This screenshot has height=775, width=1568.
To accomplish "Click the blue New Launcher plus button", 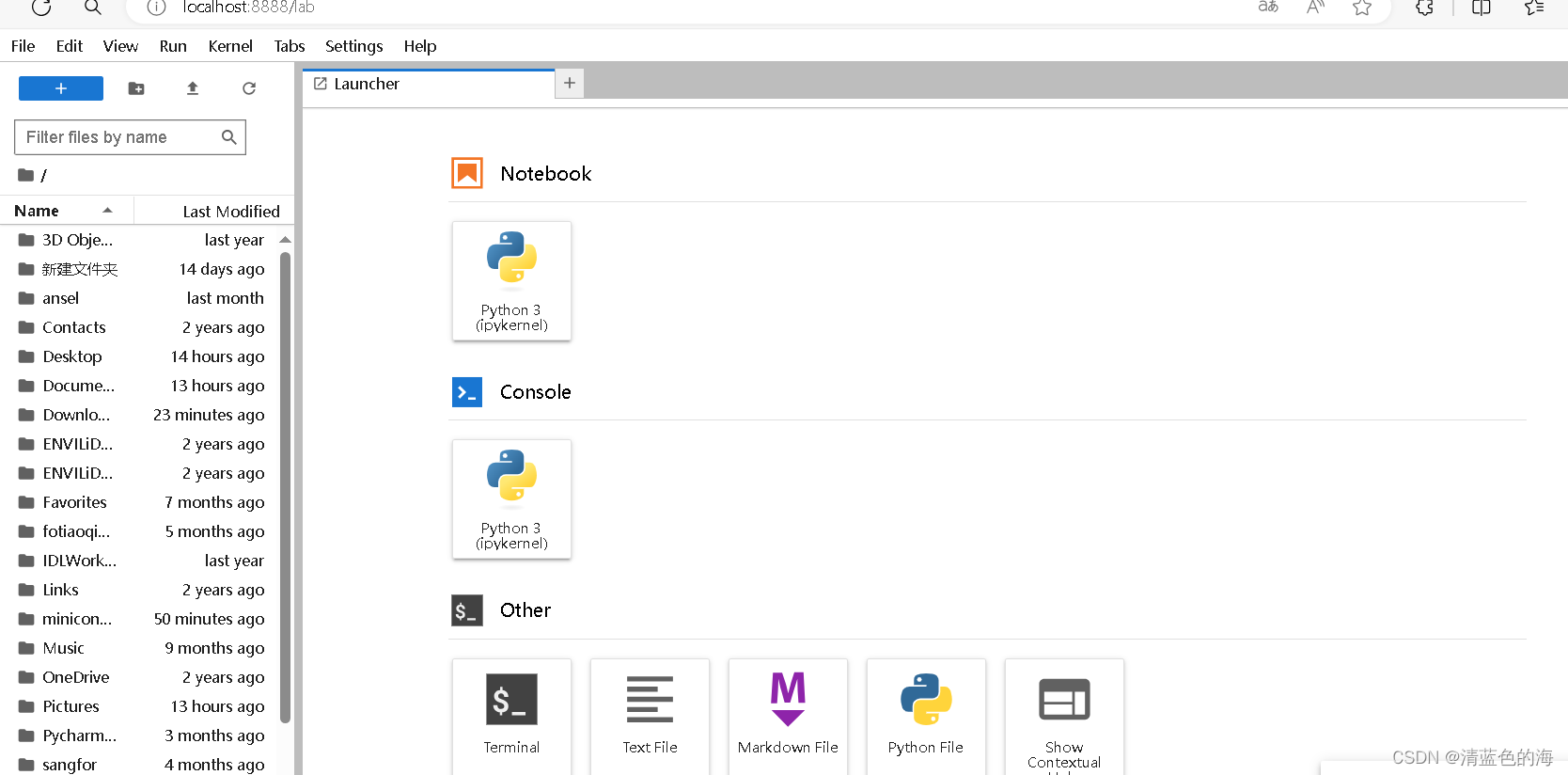I will point(61,88).
